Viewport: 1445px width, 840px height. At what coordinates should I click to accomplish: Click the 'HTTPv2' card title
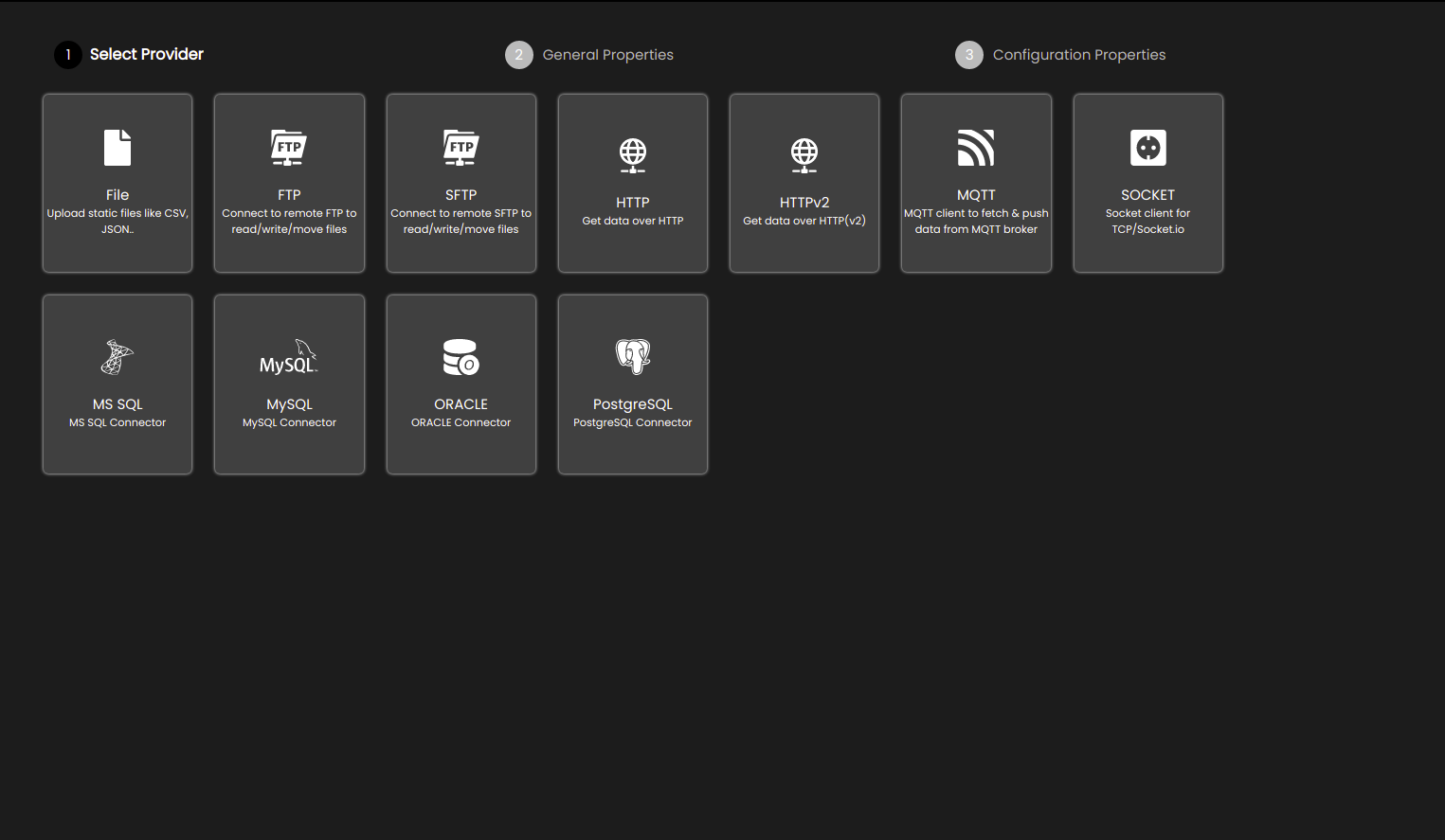pos(804,203)
